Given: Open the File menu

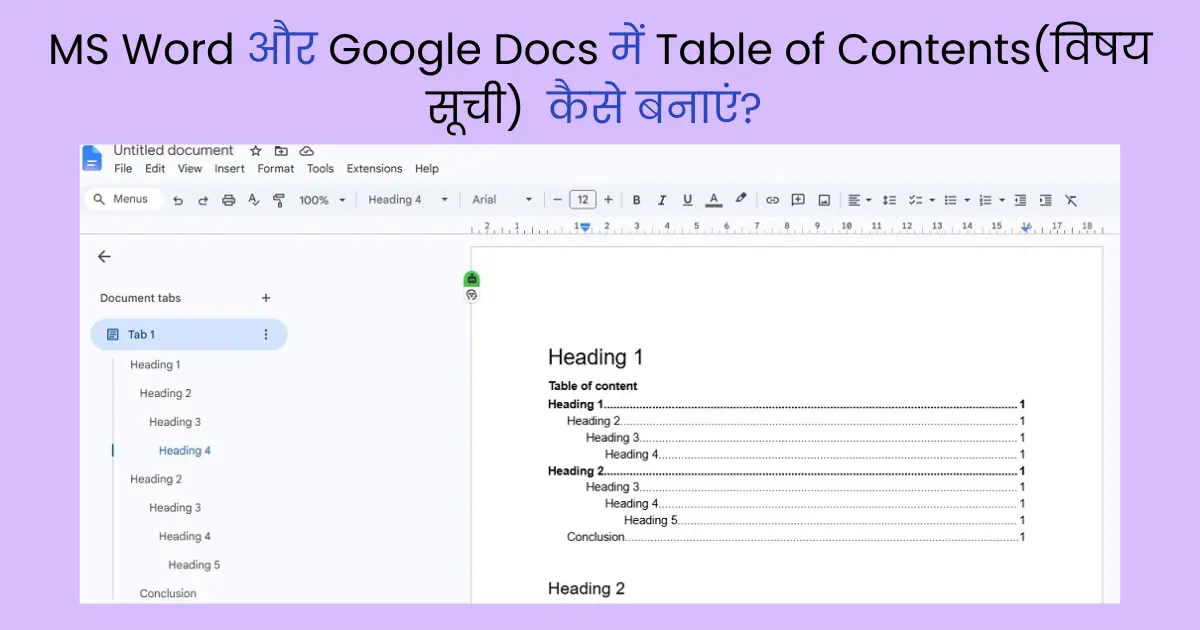Looking at the screenshot, I should point(123,169).
